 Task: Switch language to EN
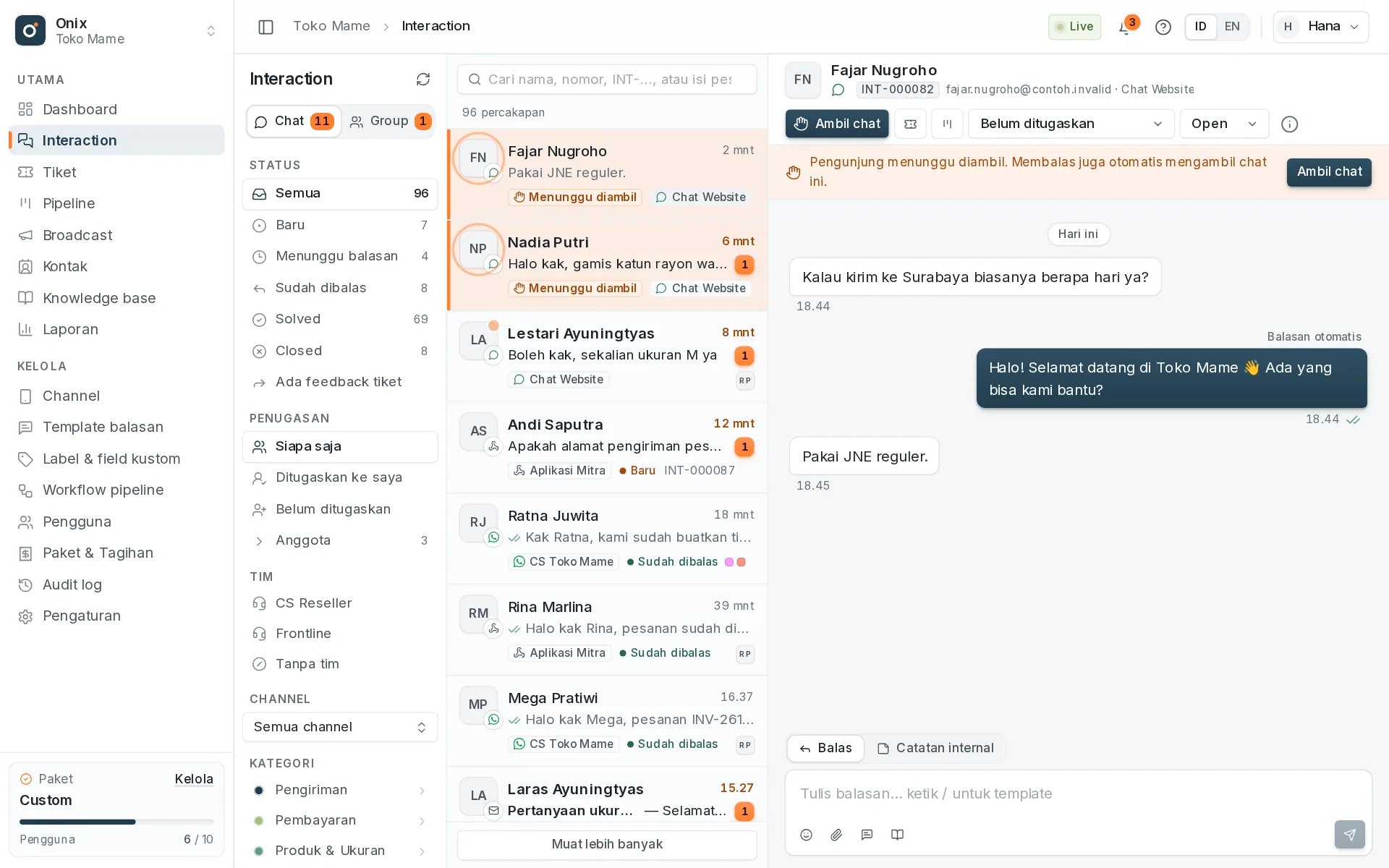point(1232,27)
